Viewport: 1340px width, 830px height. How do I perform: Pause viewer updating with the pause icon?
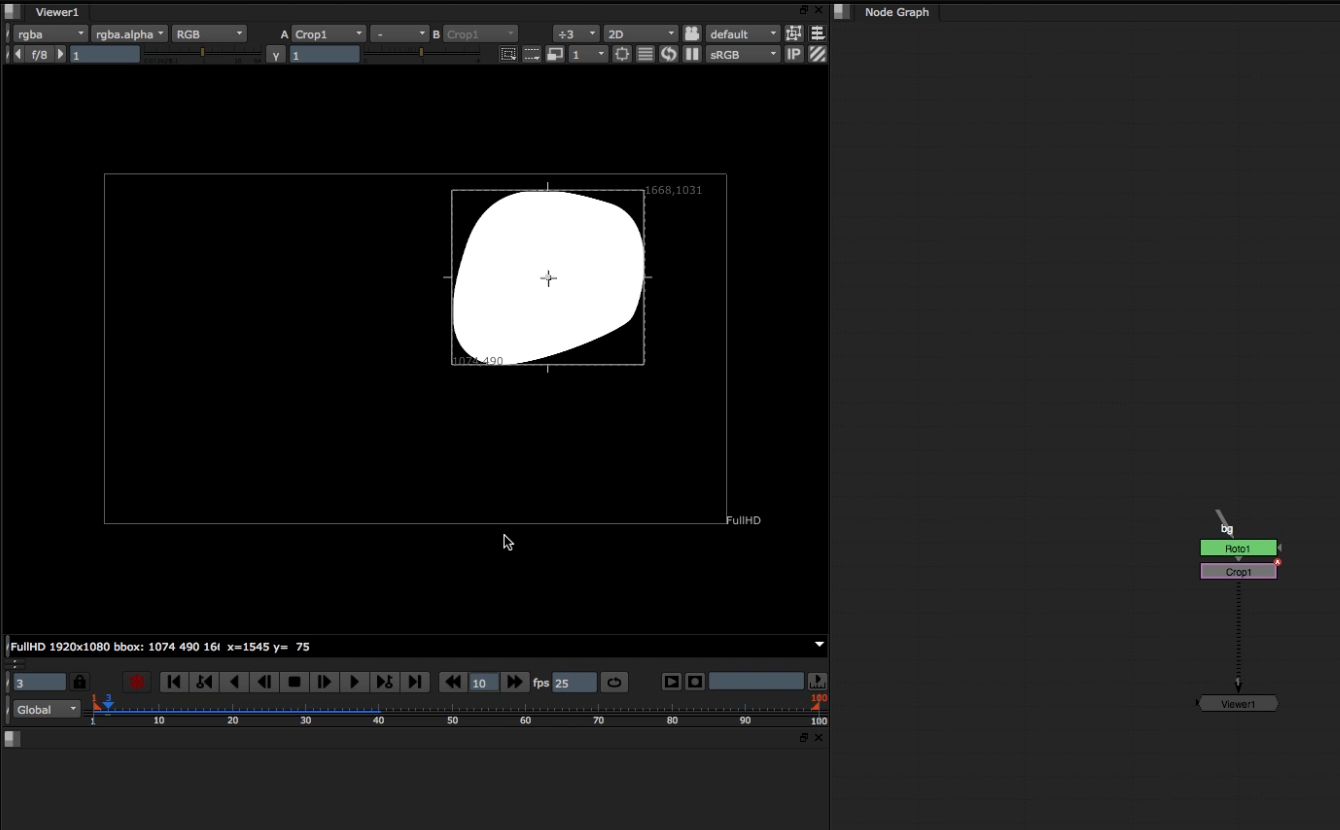point(691,54)
